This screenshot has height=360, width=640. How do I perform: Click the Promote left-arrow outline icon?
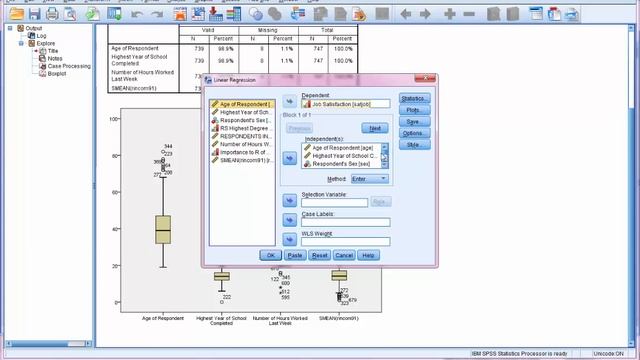[405, 15]
